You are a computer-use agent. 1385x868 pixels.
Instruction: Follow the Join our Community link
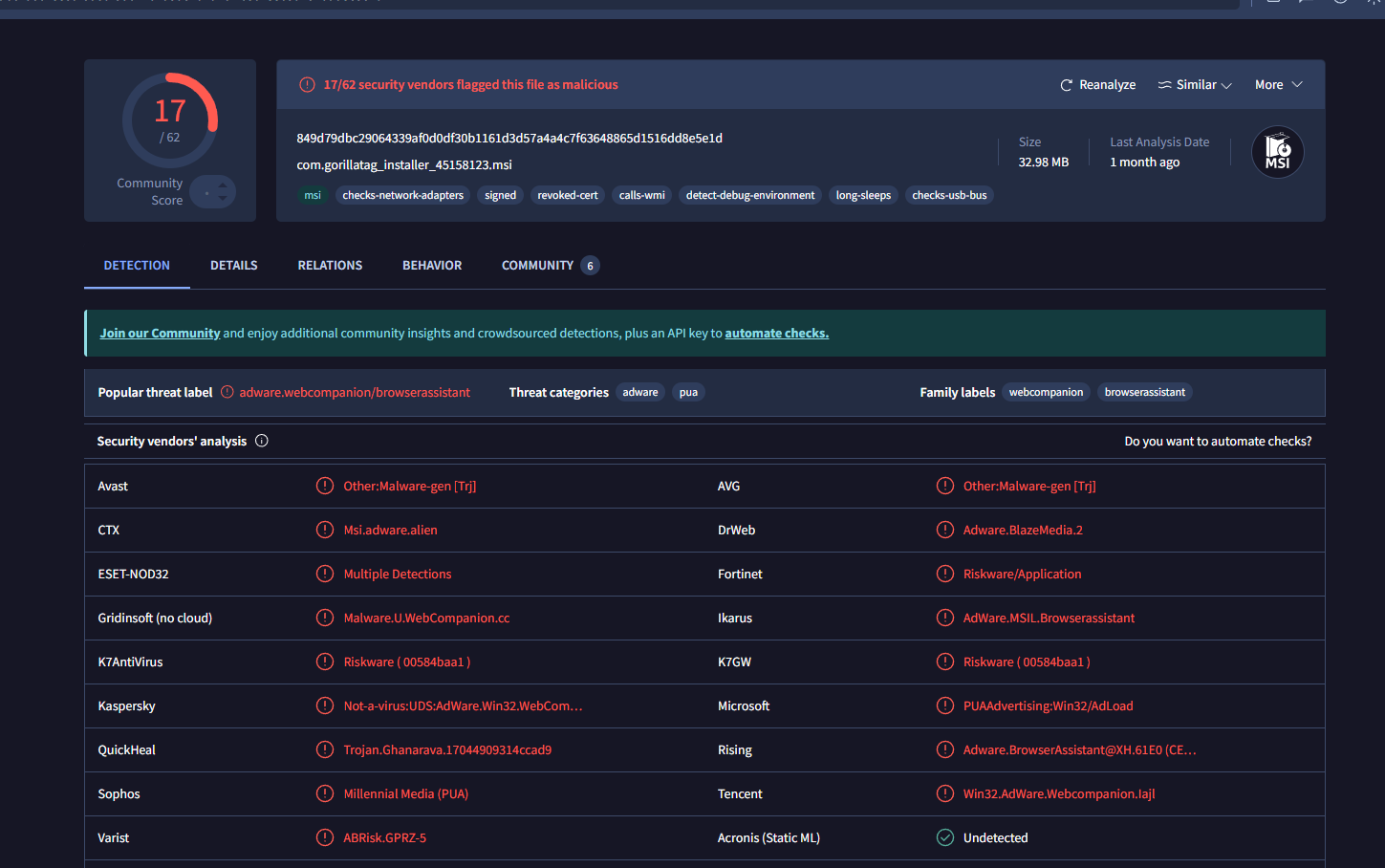click(160, 334)
